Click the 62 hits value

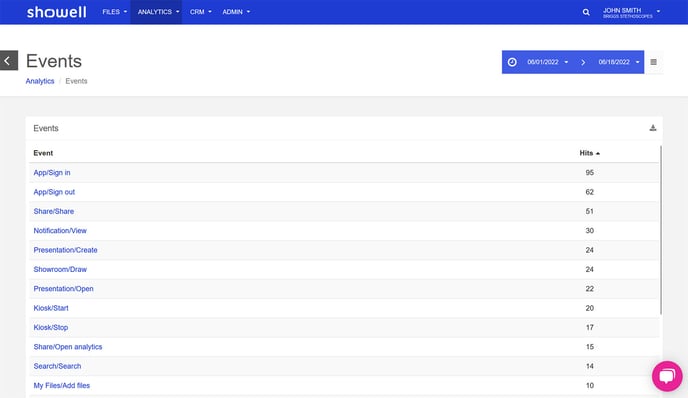pyautogui.click(x=590, y=192)
